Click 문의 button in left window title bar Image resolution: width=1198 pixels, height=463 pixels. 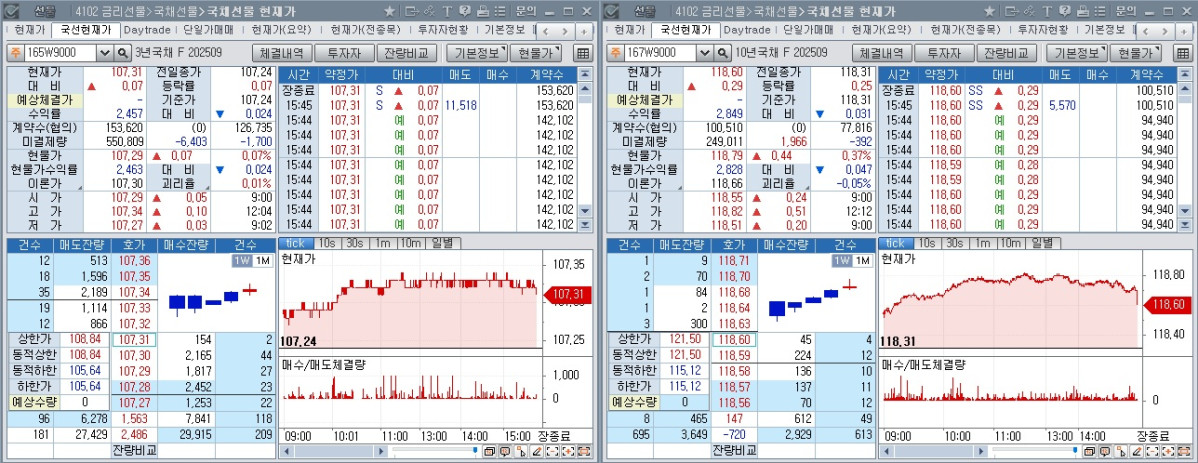[x=526, y=11]
